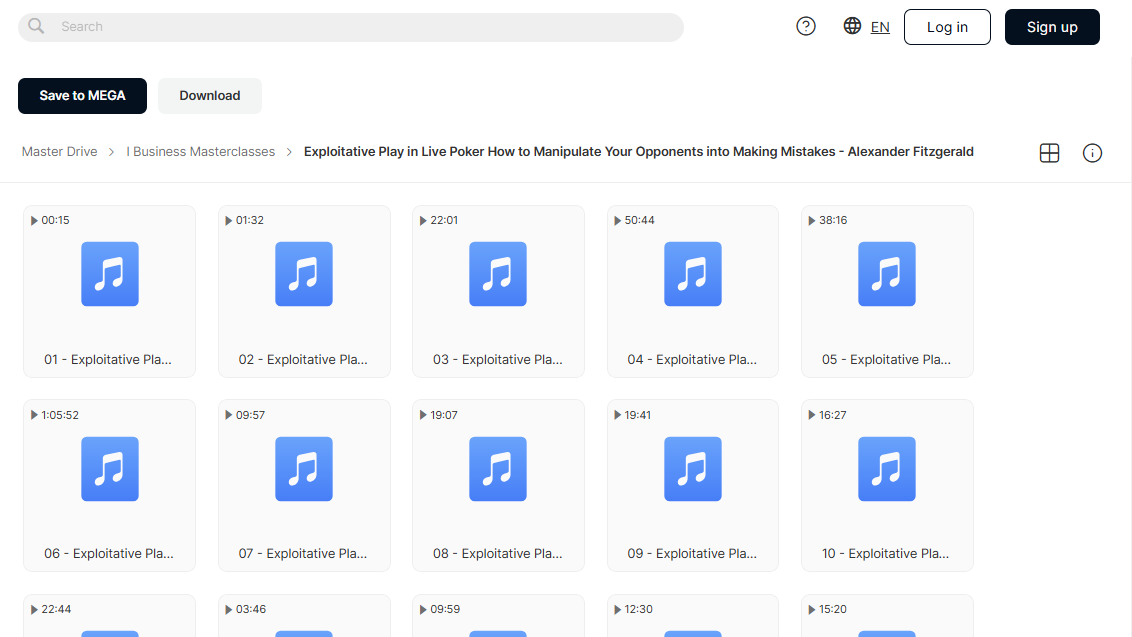Click the Sign up button
Image resolution: width=1132 pixels, height=637 pixels.
[1052, 27]
